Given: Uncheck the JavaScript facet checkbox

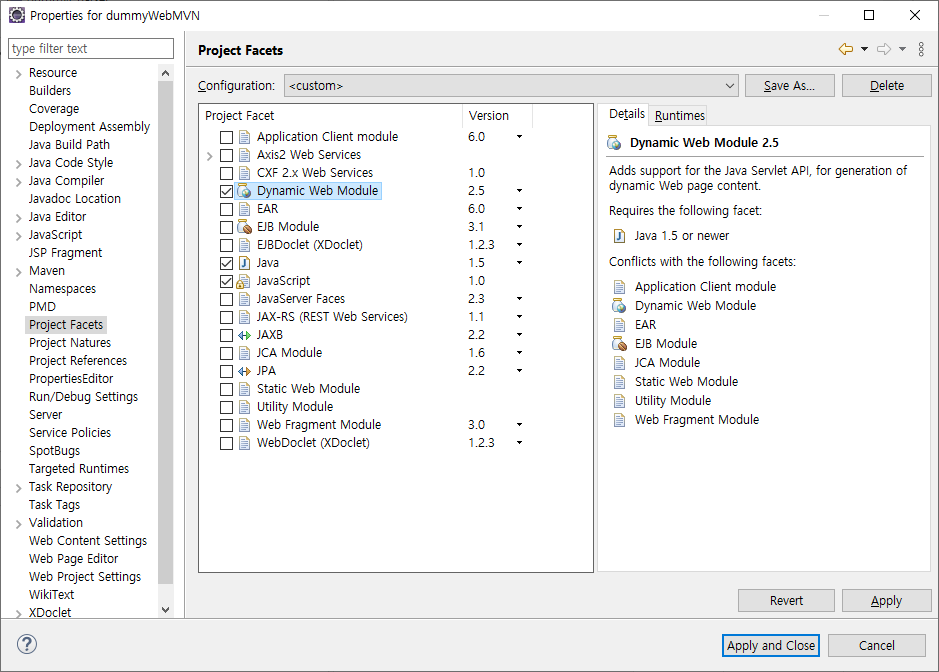Looking at the screenshot, I should [226, 281].
